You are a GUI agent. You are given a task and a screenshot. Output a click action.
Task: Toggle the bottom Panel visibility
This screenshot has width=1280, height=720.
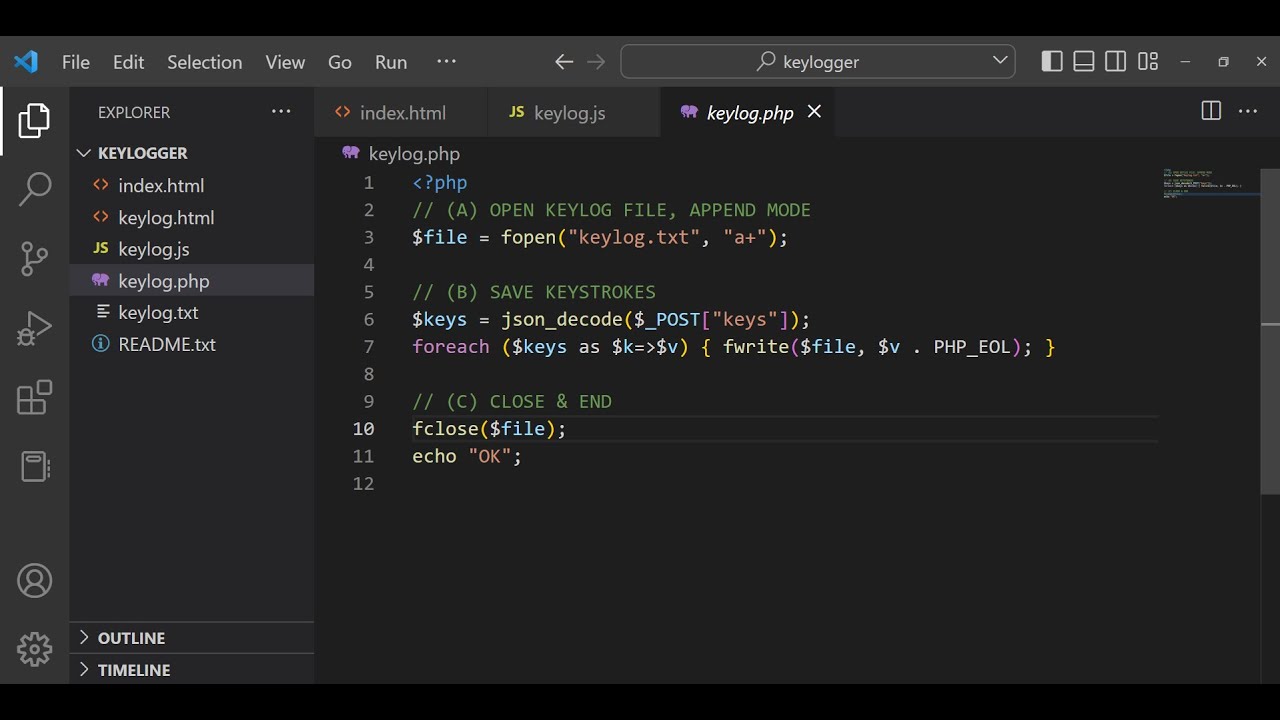click(1084, 62)
